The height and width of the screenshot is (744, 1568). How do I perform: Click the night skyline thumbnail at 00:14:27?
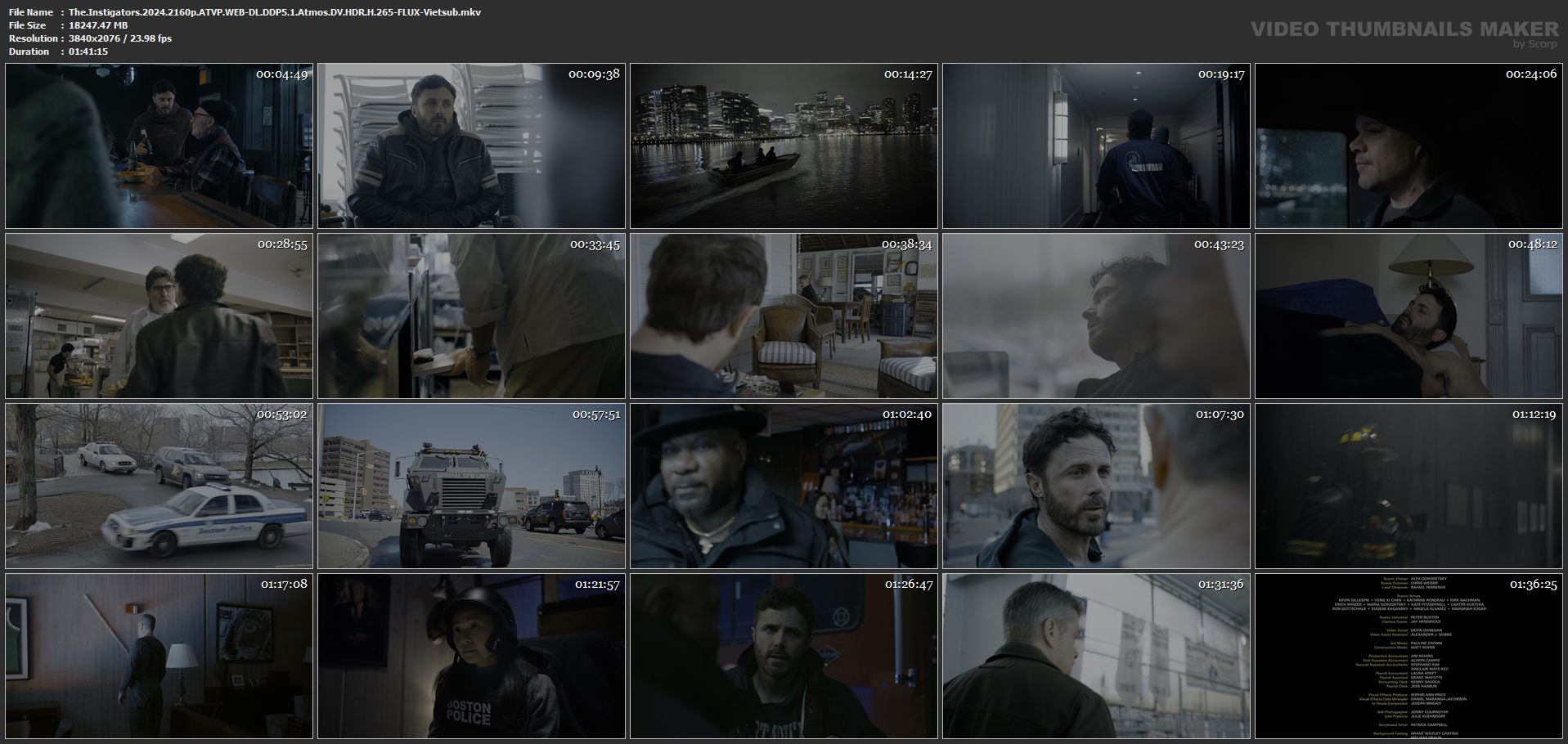[x=784, y=146]
